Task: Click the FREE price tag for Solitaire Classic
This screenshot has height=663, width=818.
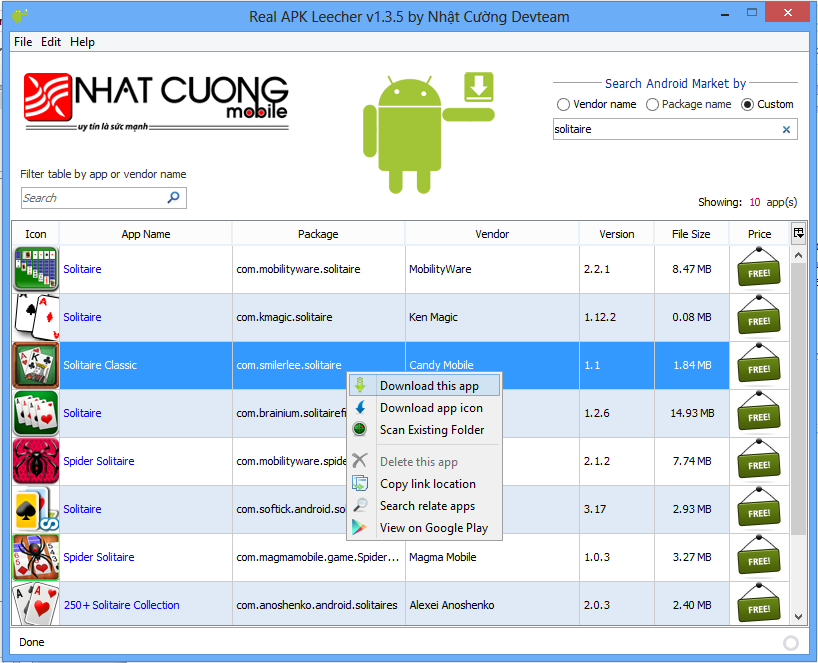Action: pyautogui.click(x=759, y=364)
